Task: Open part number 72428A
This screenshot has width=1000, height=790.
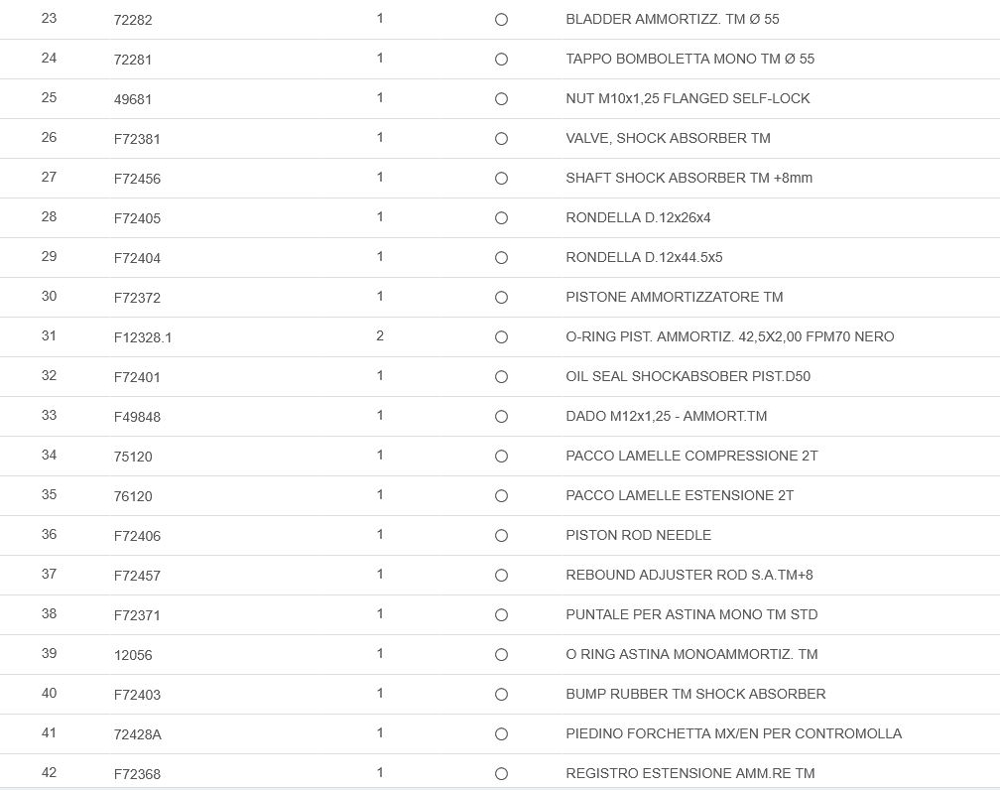Action: click(137, 735)
